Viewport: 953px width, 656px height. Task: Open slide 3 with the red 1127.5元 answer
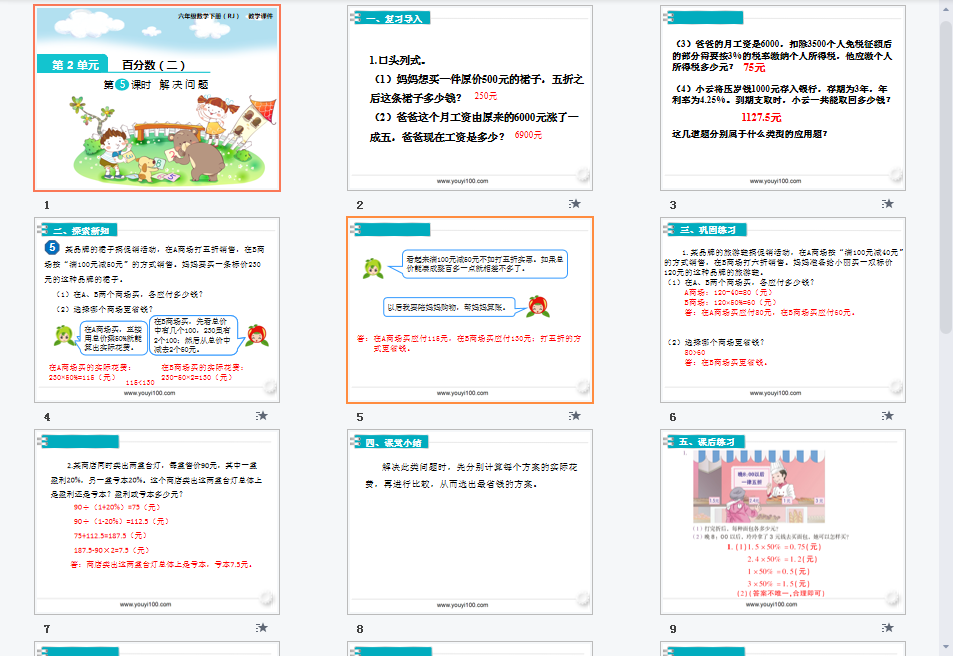coord(783,98)
